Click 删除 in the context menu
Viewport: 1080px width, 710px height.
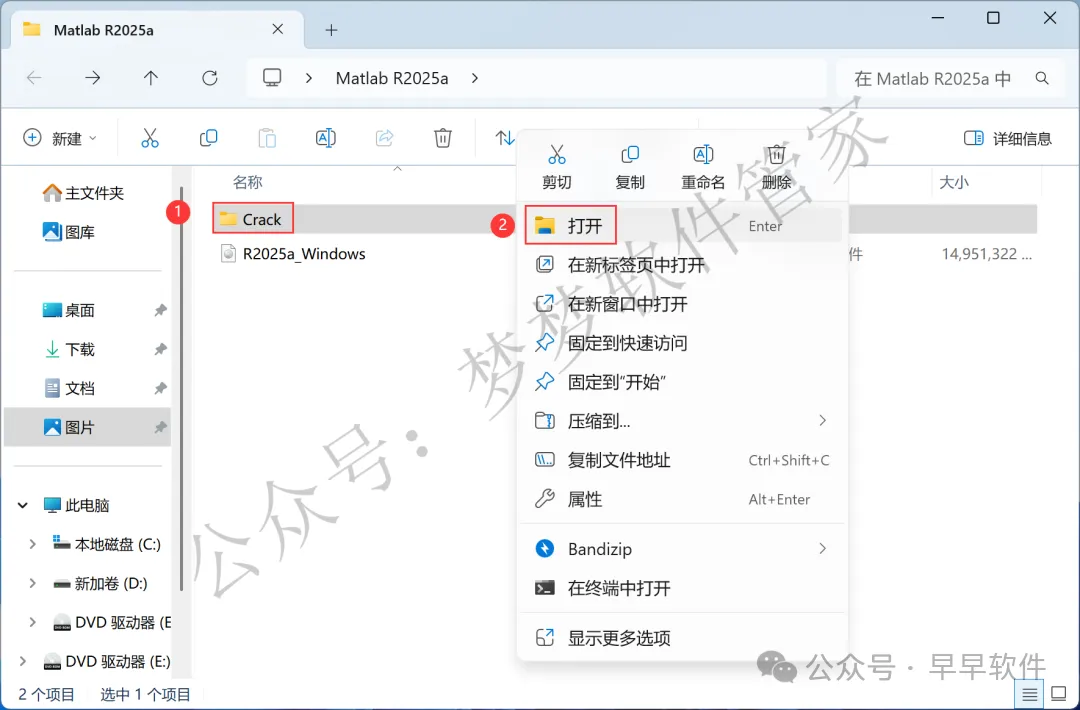pos(776,167)
